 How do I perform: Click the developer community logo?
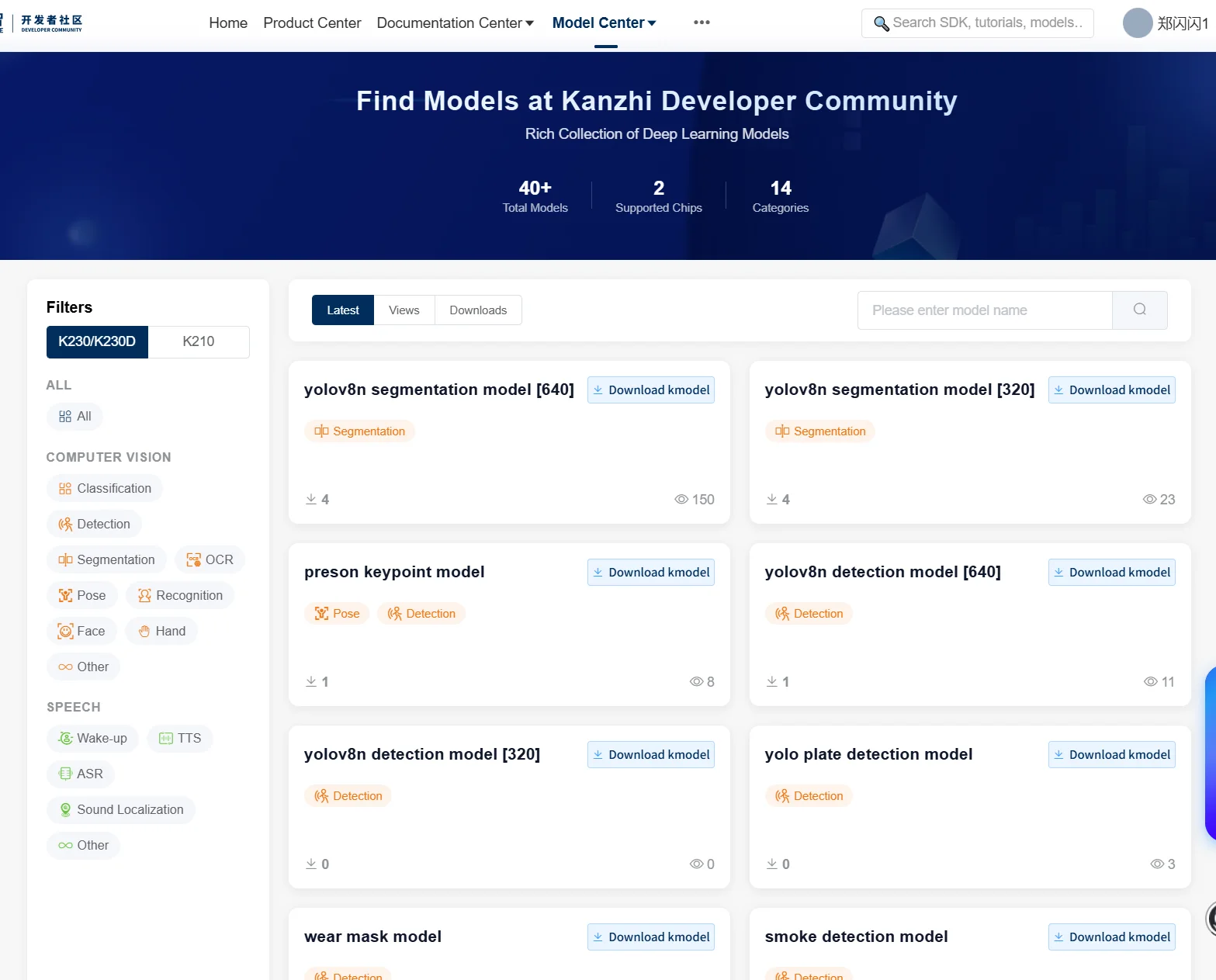coord(43,23)
